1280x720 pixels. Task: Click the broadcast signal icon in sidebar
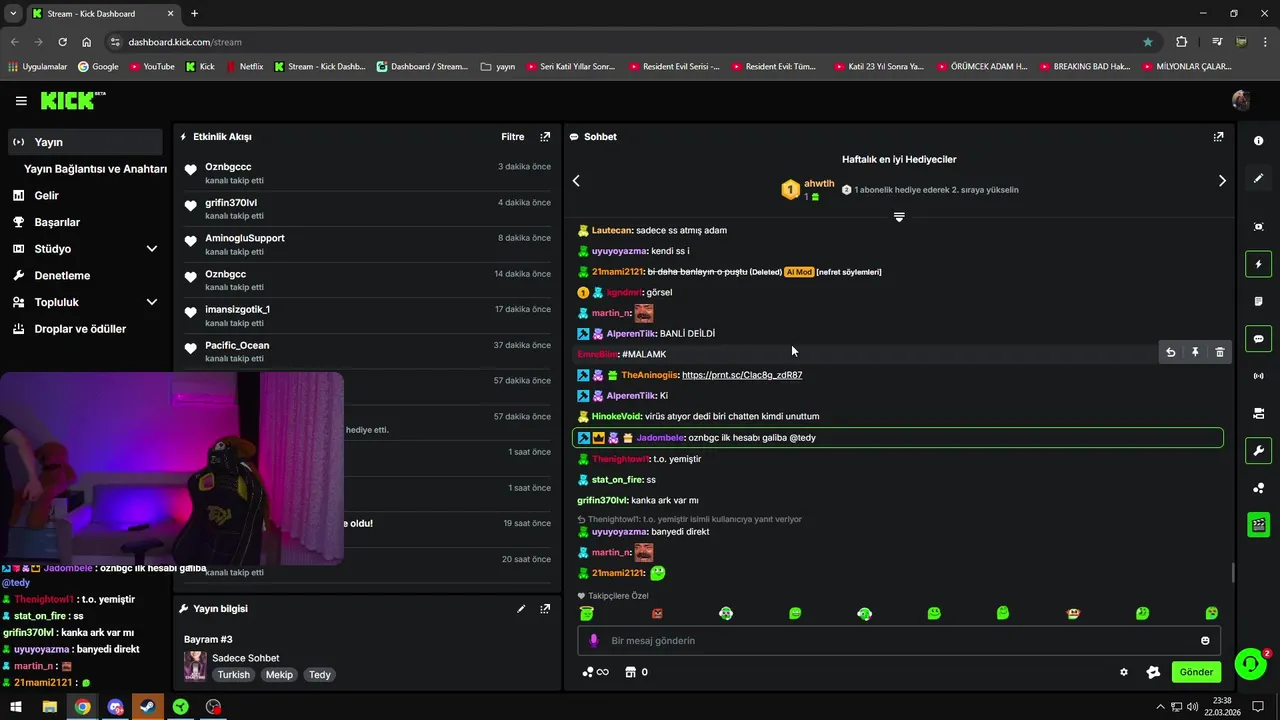coord(1259,376)
